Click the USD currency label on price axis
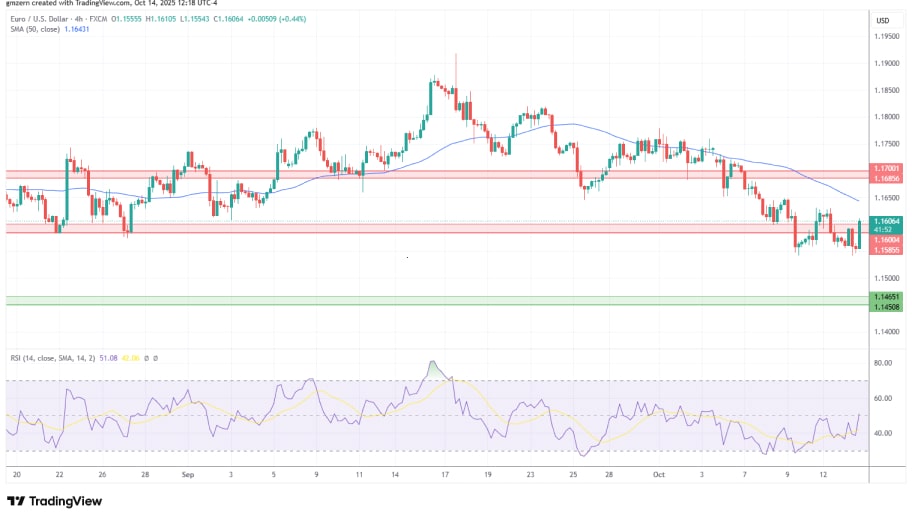Image resolution: width=912 pixels, height=513 pixels. (x=882, y=20)
